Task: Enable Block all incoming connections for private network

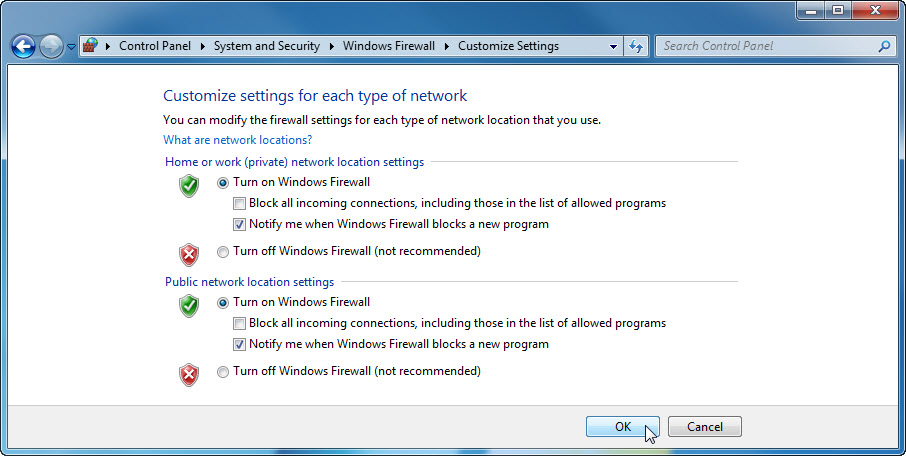Action: click(x=239, y=203)
